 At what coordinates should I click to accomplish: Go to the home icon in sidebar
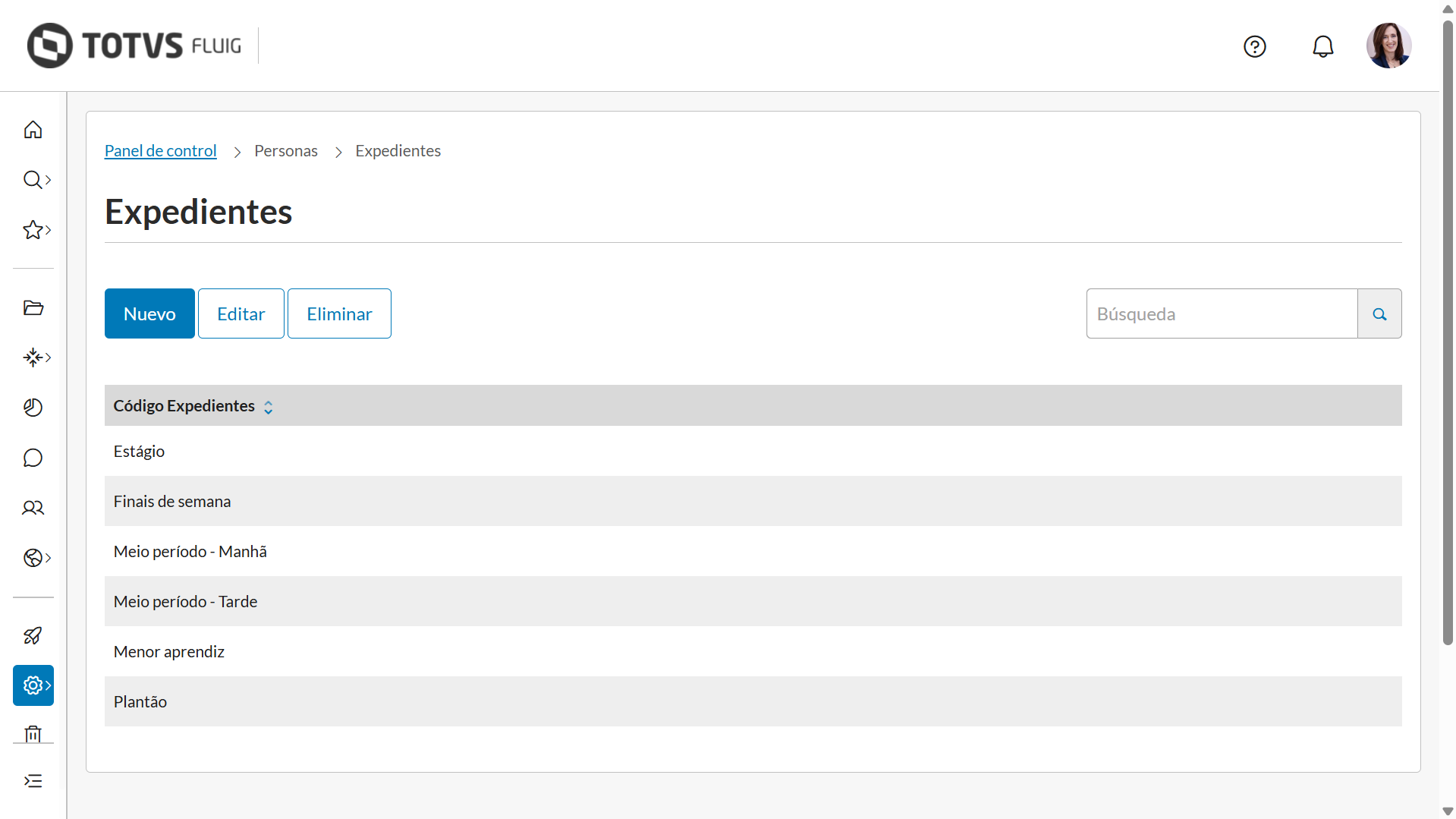pyautogui.click(x=33, y=130)
